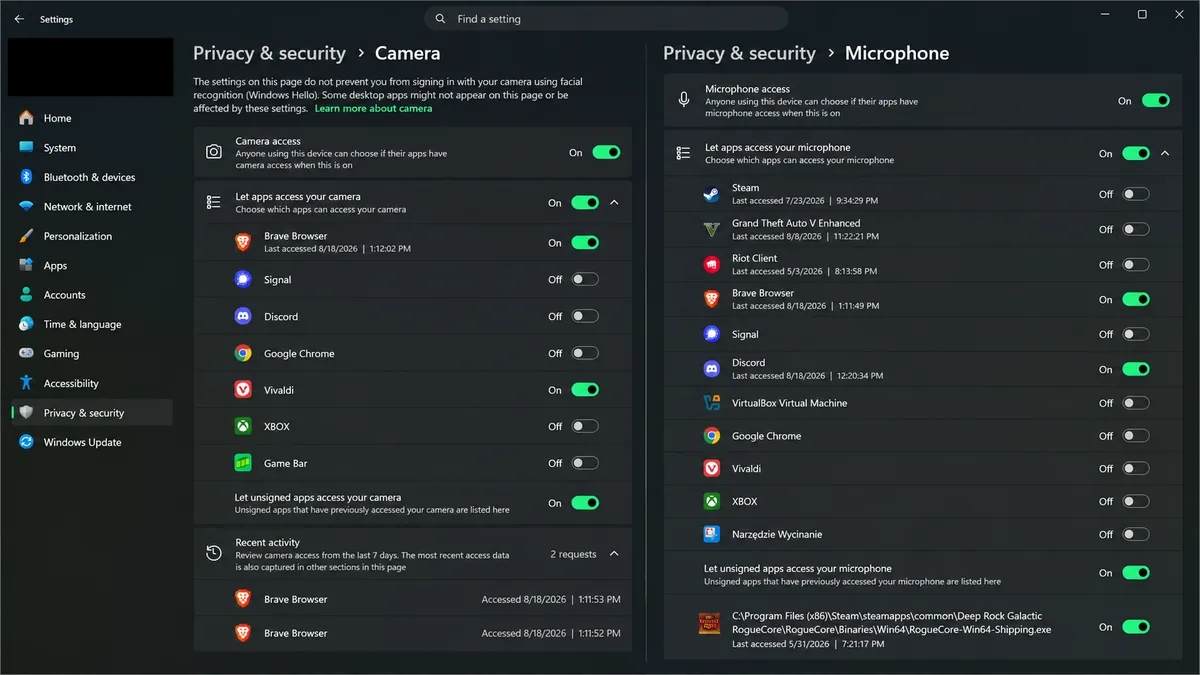Click the Time & language sidebar icon
Image resolution: width=1200 pixels, height=675 pixels.
click(x=26, y=324)
